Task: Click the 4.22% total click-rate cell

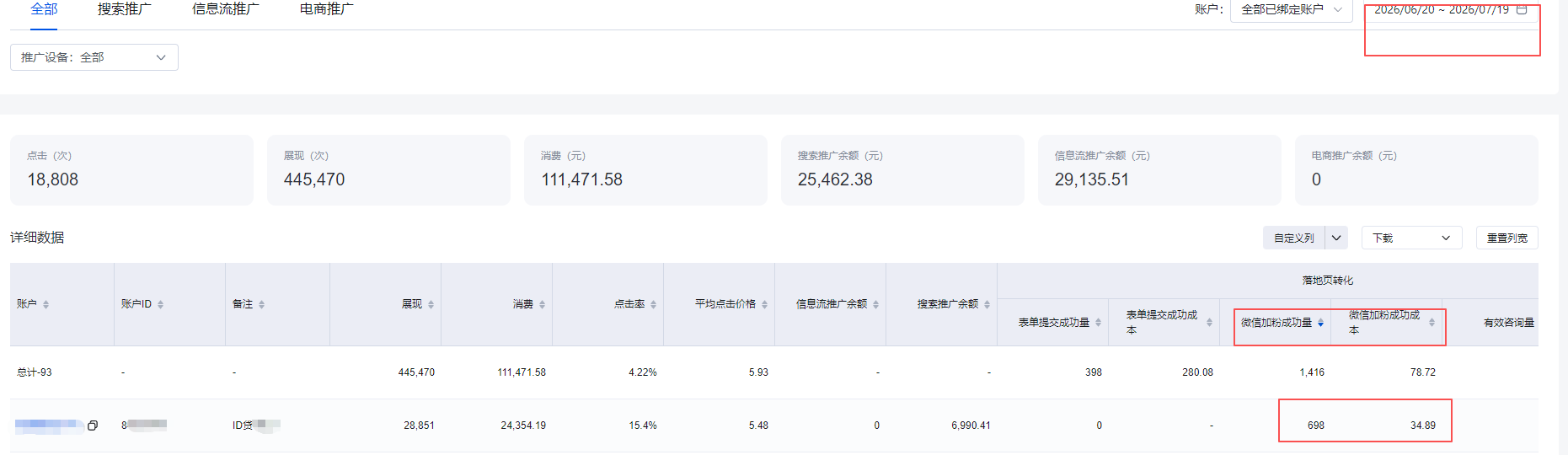Action: point(643,372)
